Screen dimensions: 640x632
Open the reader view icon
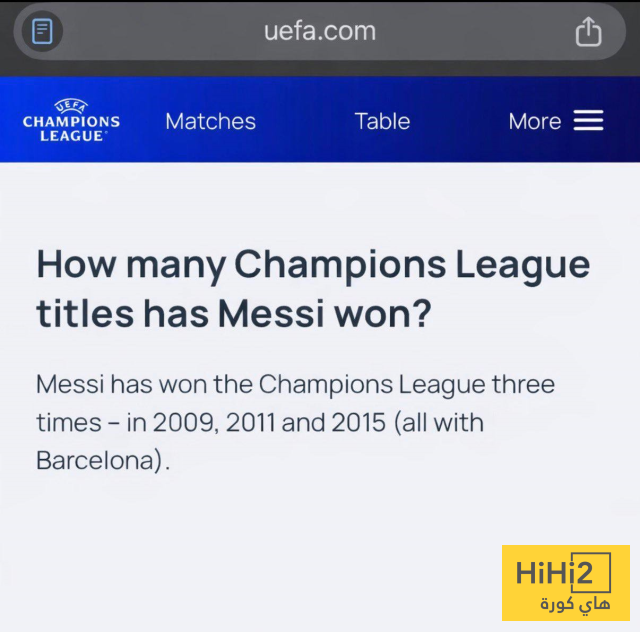tap(42, 32)
